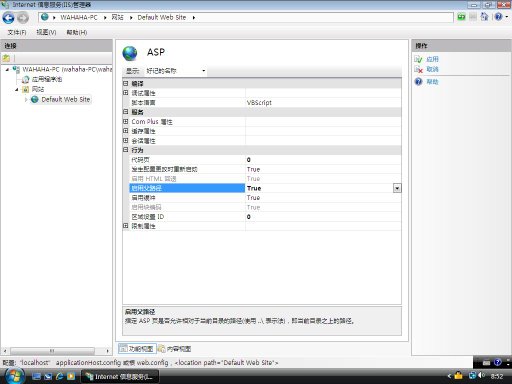Image resolution: width=512 pixels, height=384 pixels.
Task: Click the 网站 folder icon in the tree
Action: click(26, 89)
